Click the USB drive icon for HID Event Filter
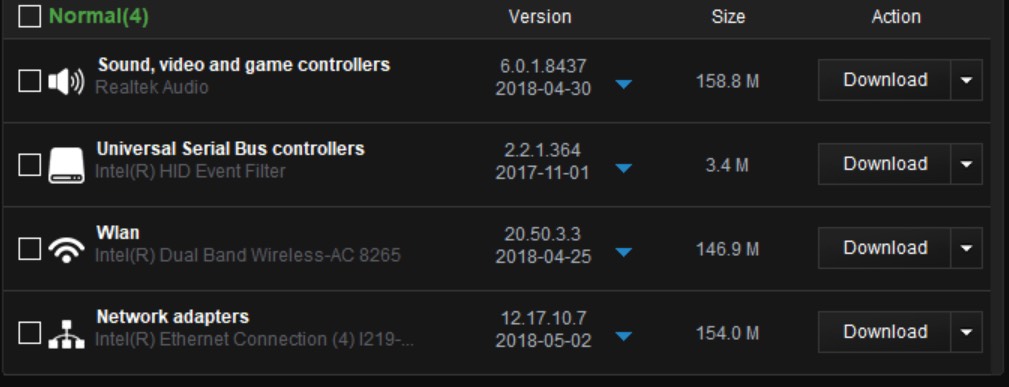Viewport: 1009px width, 387px height. pyautogui.click(x=66, y=165)
